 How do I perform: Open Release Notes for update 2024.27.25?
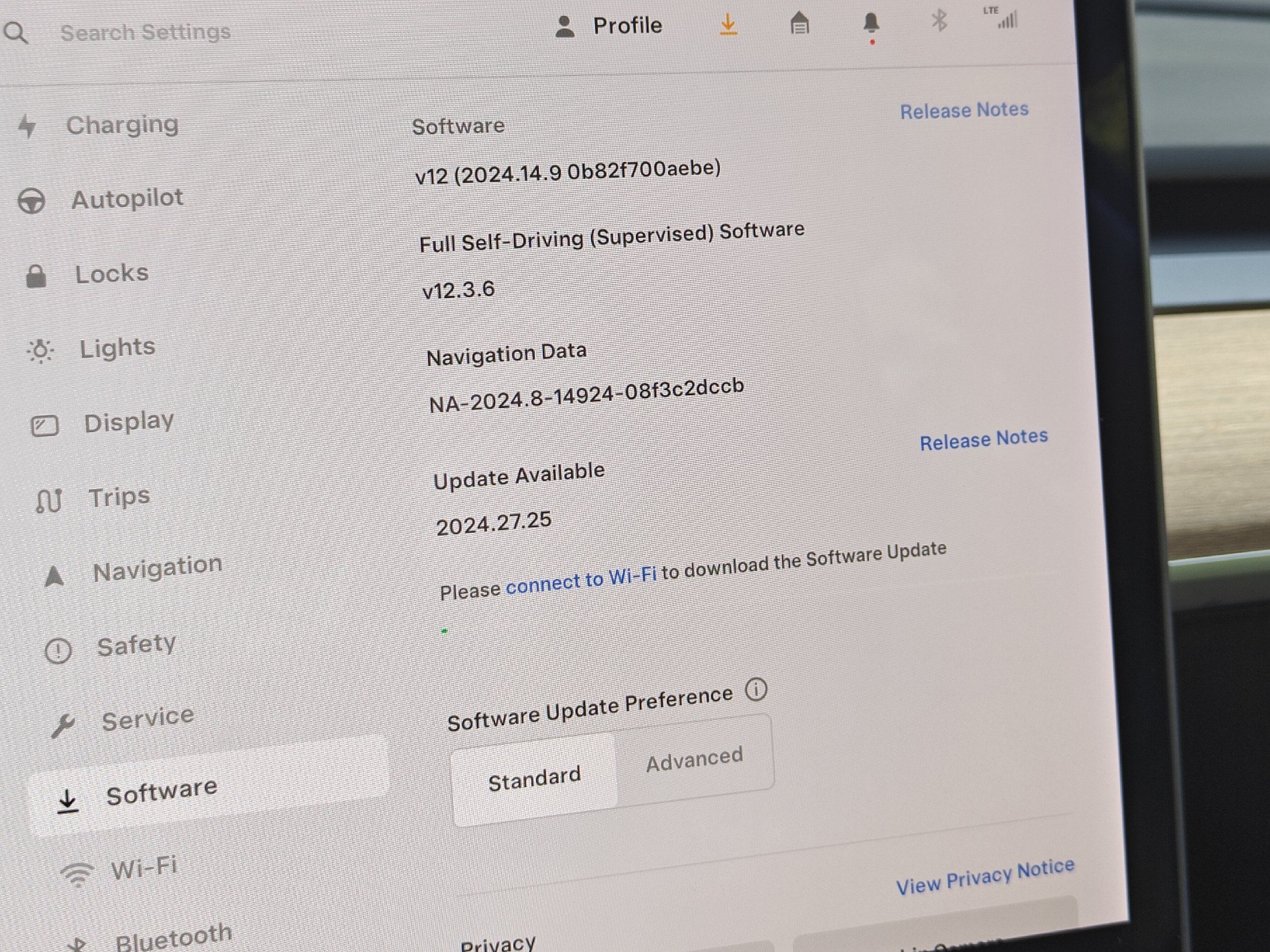pyautogui.click(x=984, y=440)
